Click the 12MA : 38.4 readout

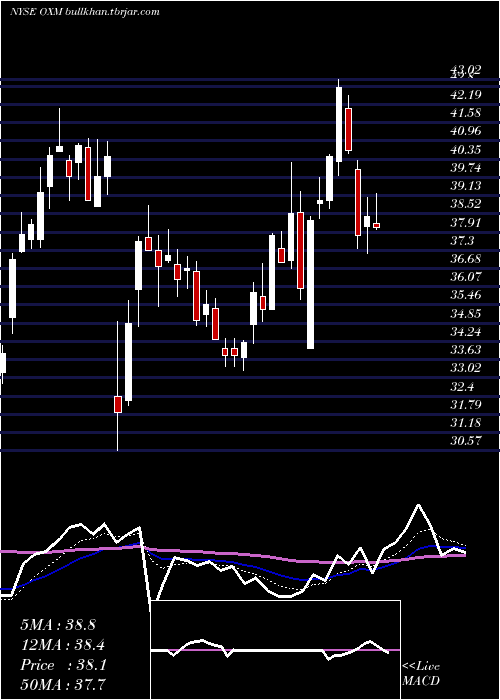tap(63, 645)
